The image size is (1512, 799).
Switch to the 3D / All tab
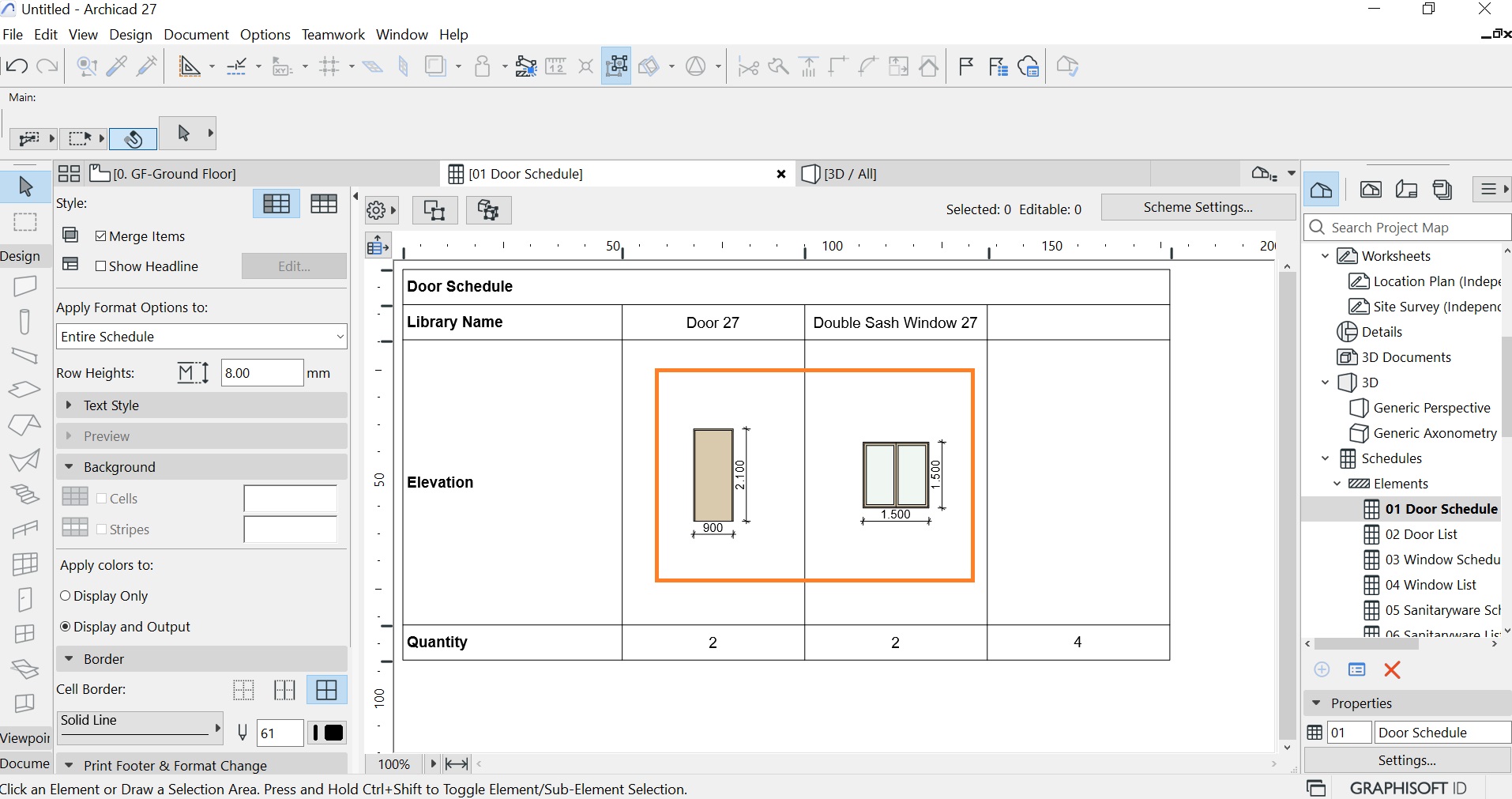pos(850,174)
